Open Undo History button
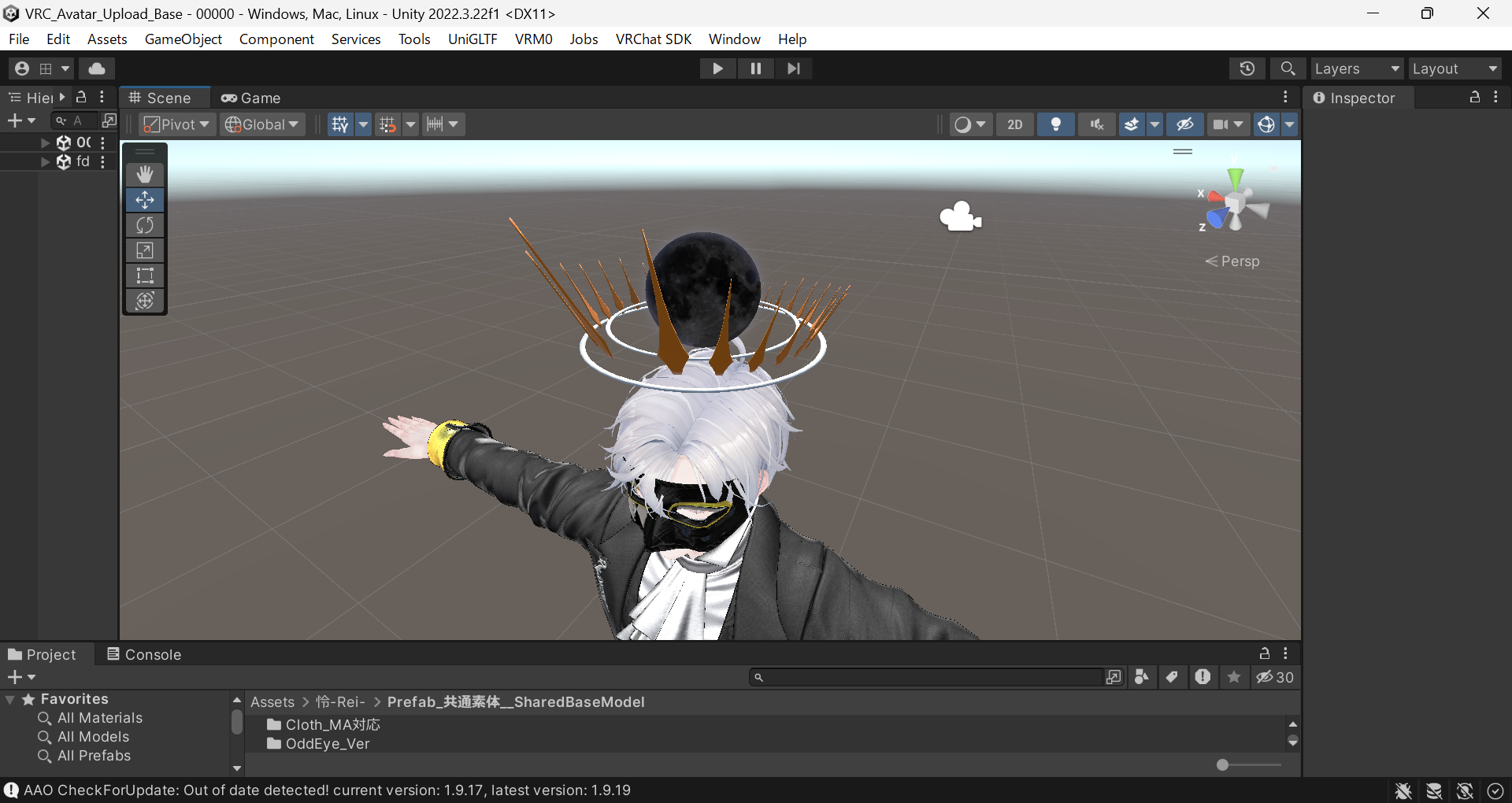 pos(1247,68)
